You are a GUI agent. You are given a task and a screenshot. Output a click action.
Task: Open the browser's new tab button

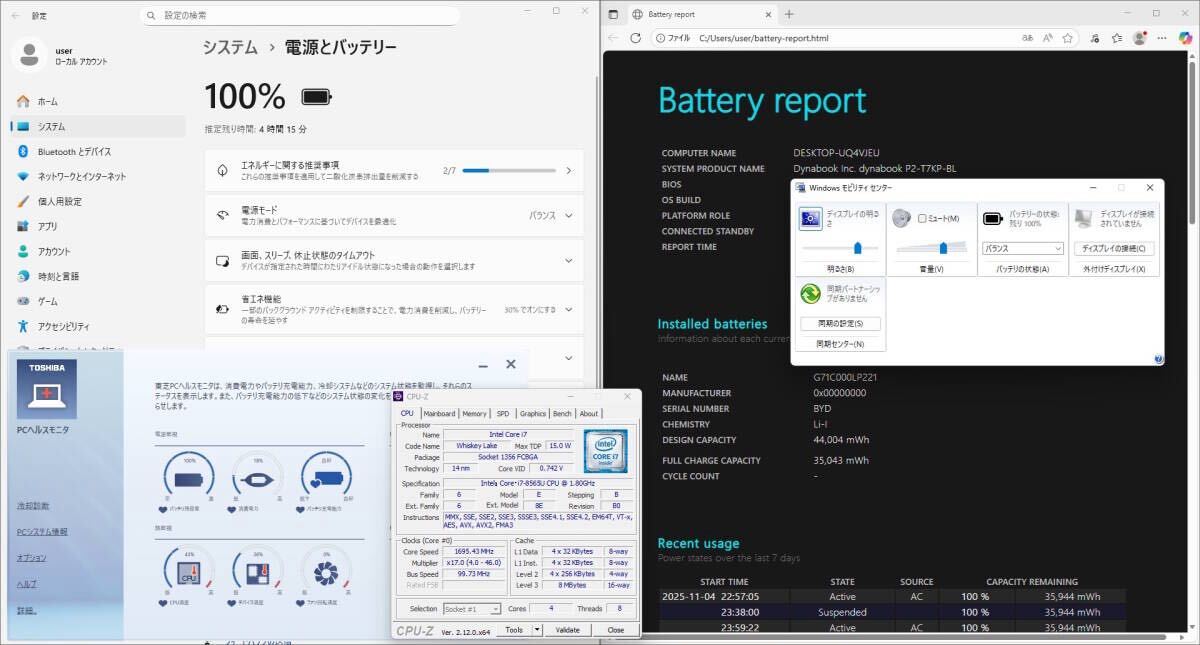[789, 14]
